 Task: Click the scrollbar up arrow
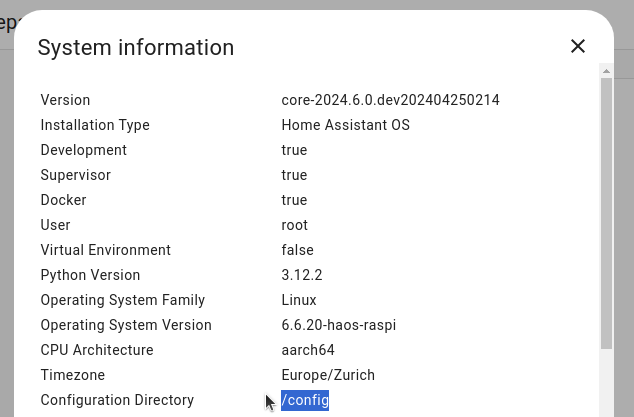pyautogui.click(x=606, y=71)
